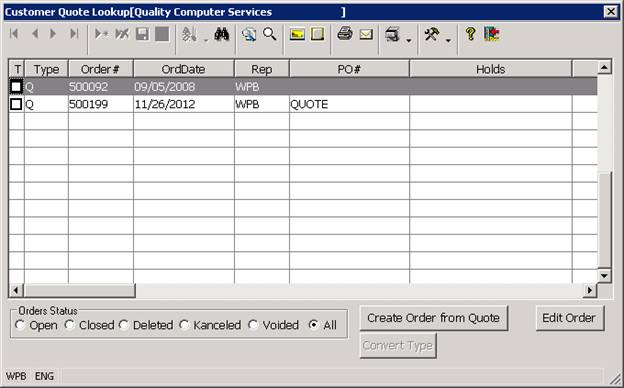
Task: Click the binoculars find icon
Action: coord(222,34)
